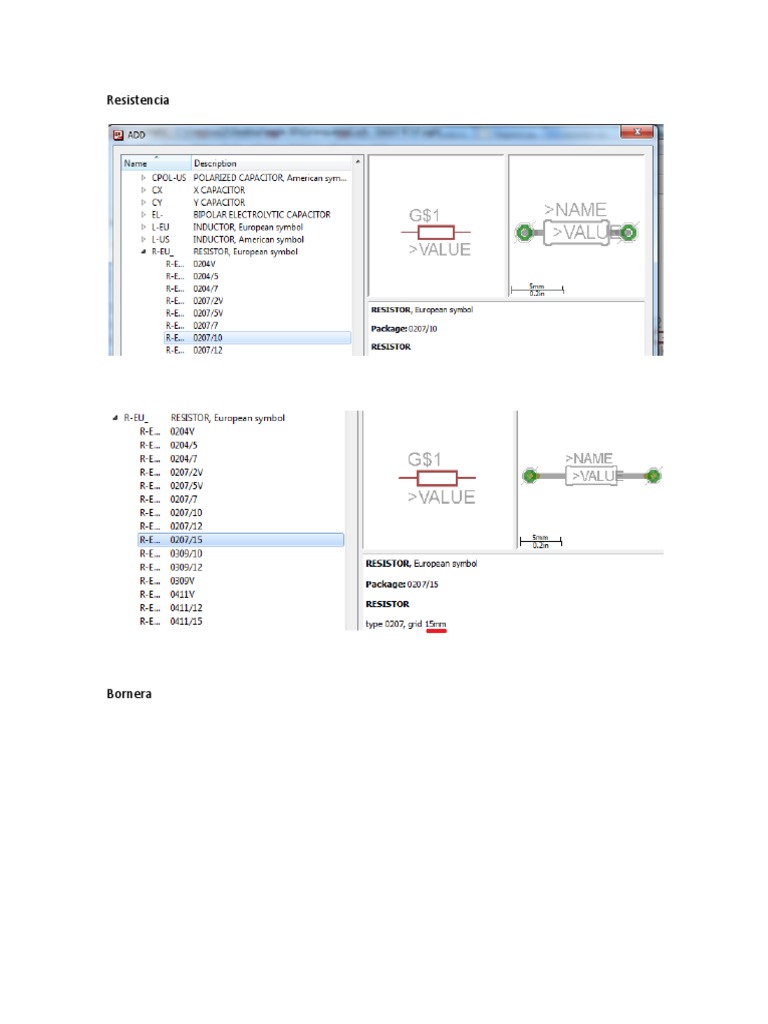Image resolution: width=768 pixels, height=1024 pixels.
Task: Choose the 0309V package entry
Action: [x=241, y=581]
